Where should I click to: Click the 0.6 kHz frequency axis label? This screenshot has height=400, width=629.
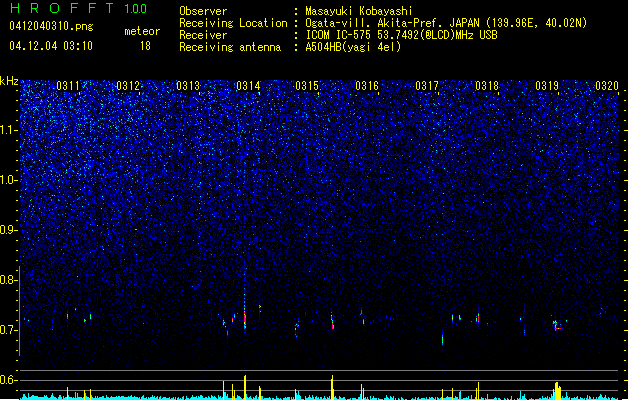[8, 380]
